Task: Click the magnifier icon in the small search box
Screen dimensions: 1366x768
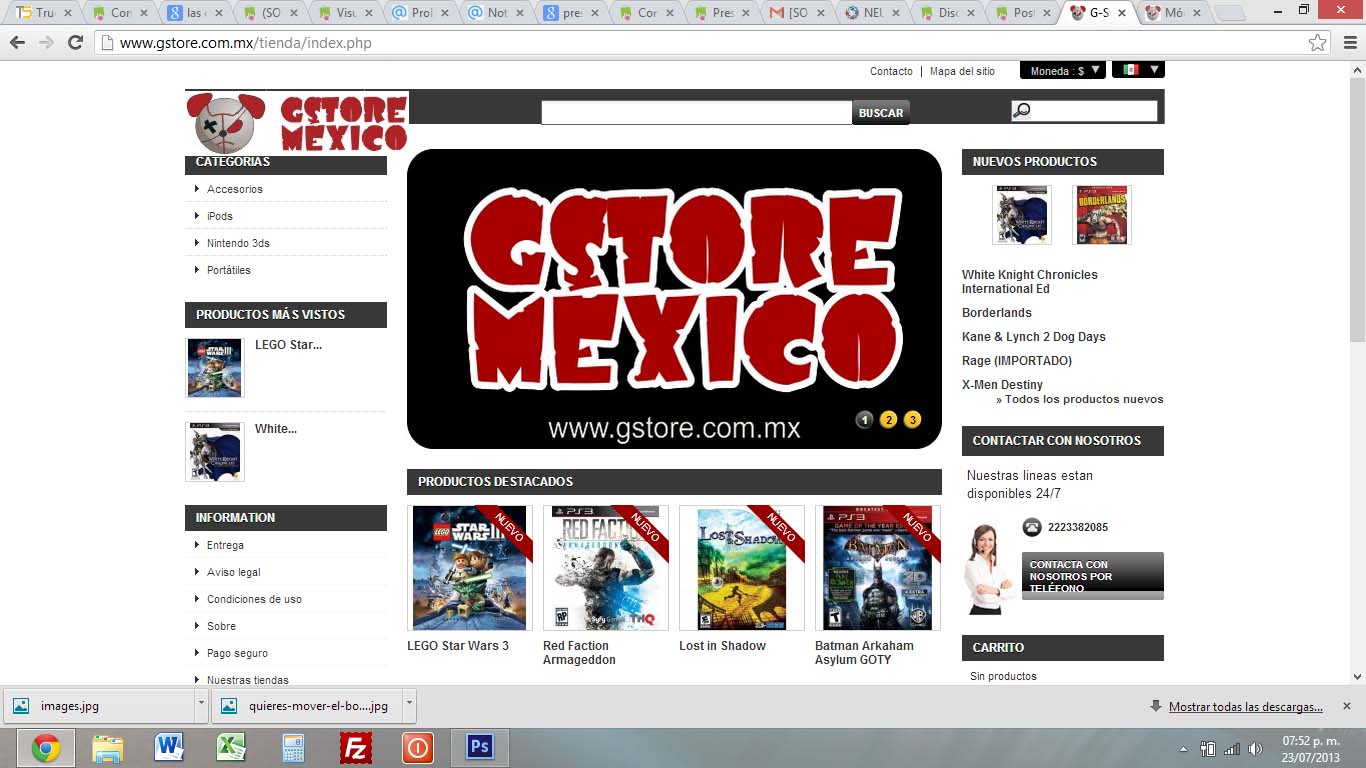Action: [x=1021, y=110]
